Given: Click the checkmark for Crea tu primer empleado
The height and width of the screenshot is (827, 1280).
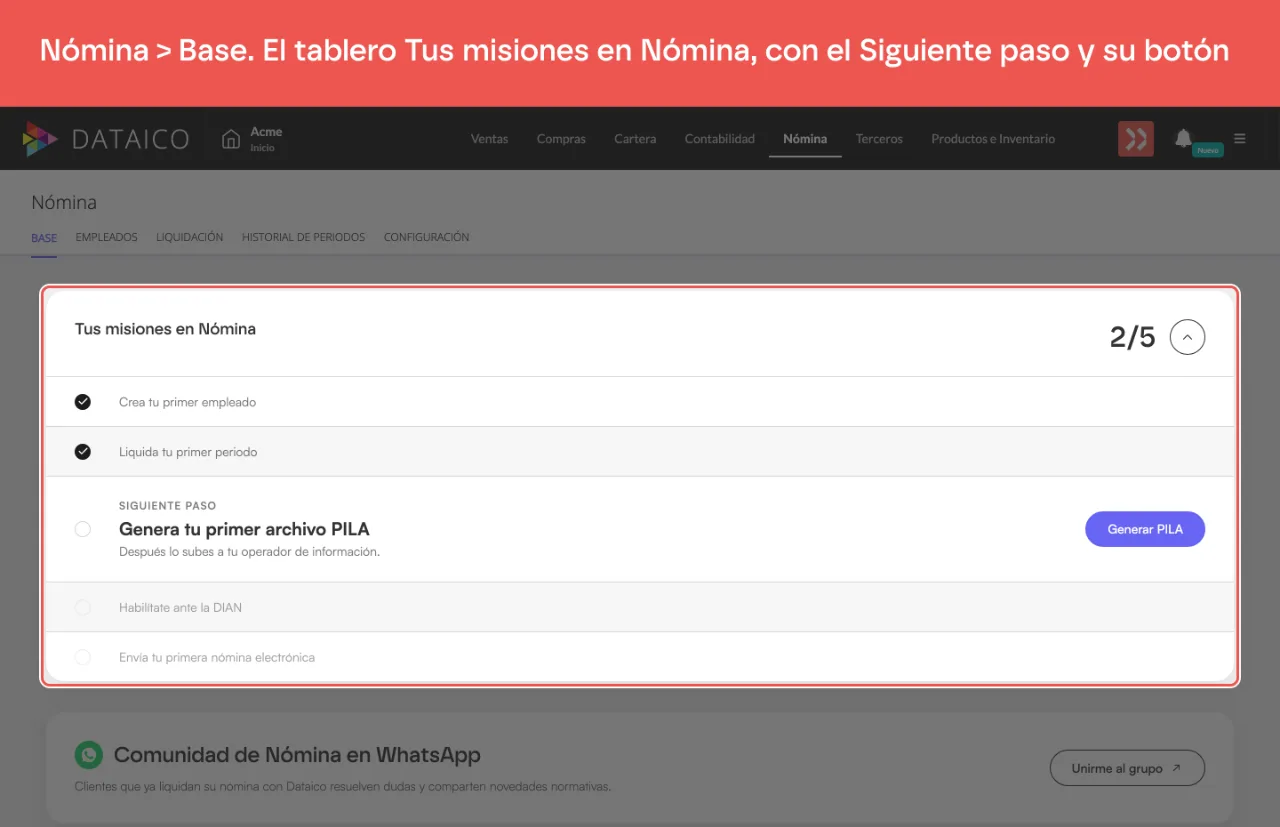Looking at the screenshot, I should pos(83,402).
